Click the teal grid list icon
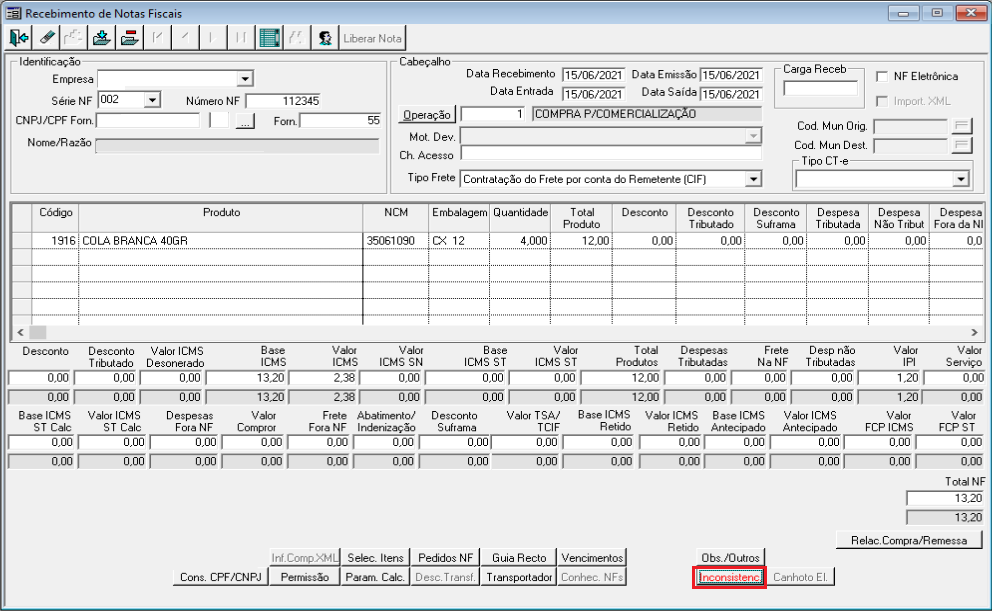 click(270, 38)
